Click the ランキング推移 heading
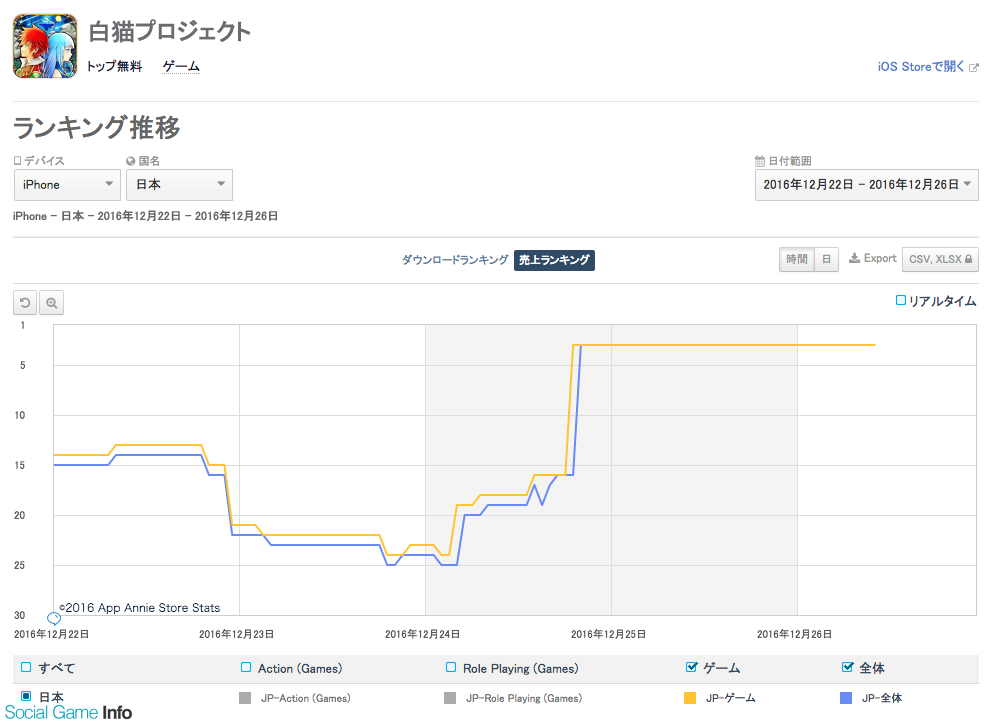Image resolution: width=996 pixels, height=725 pixels. [x=97, y=128]
